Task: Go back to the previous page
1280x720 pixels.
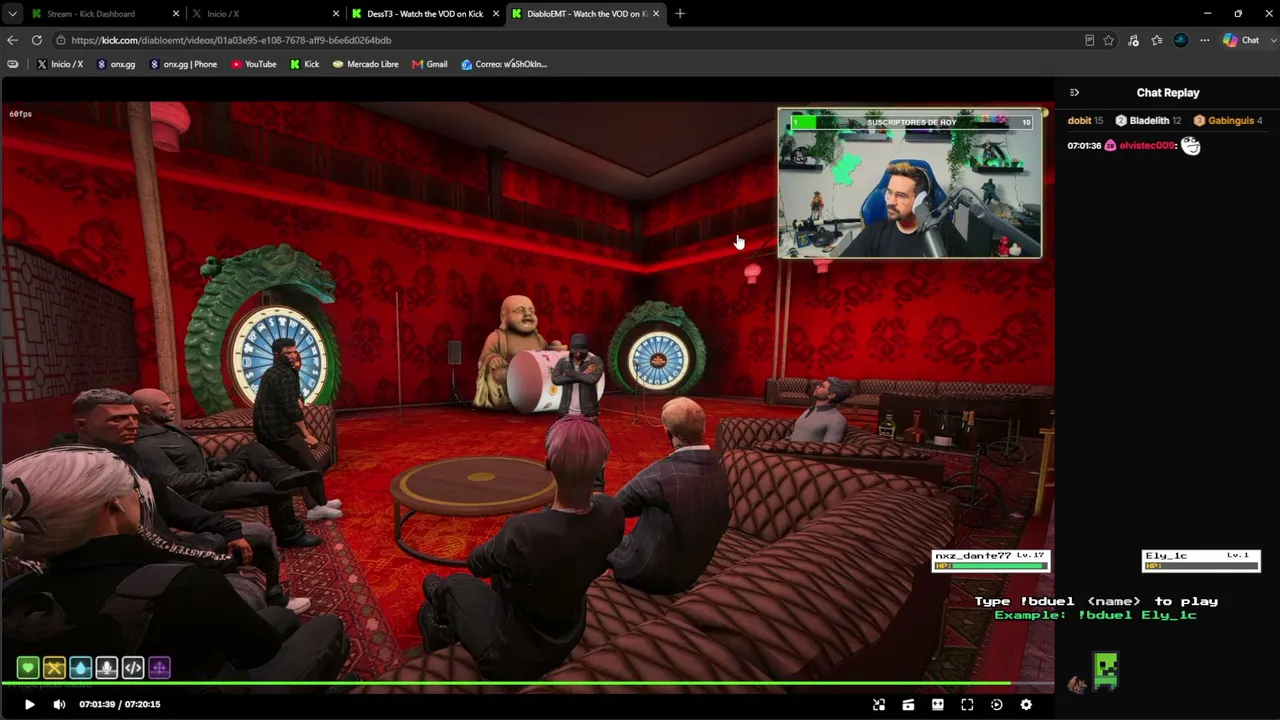Action: pos(12,40)
